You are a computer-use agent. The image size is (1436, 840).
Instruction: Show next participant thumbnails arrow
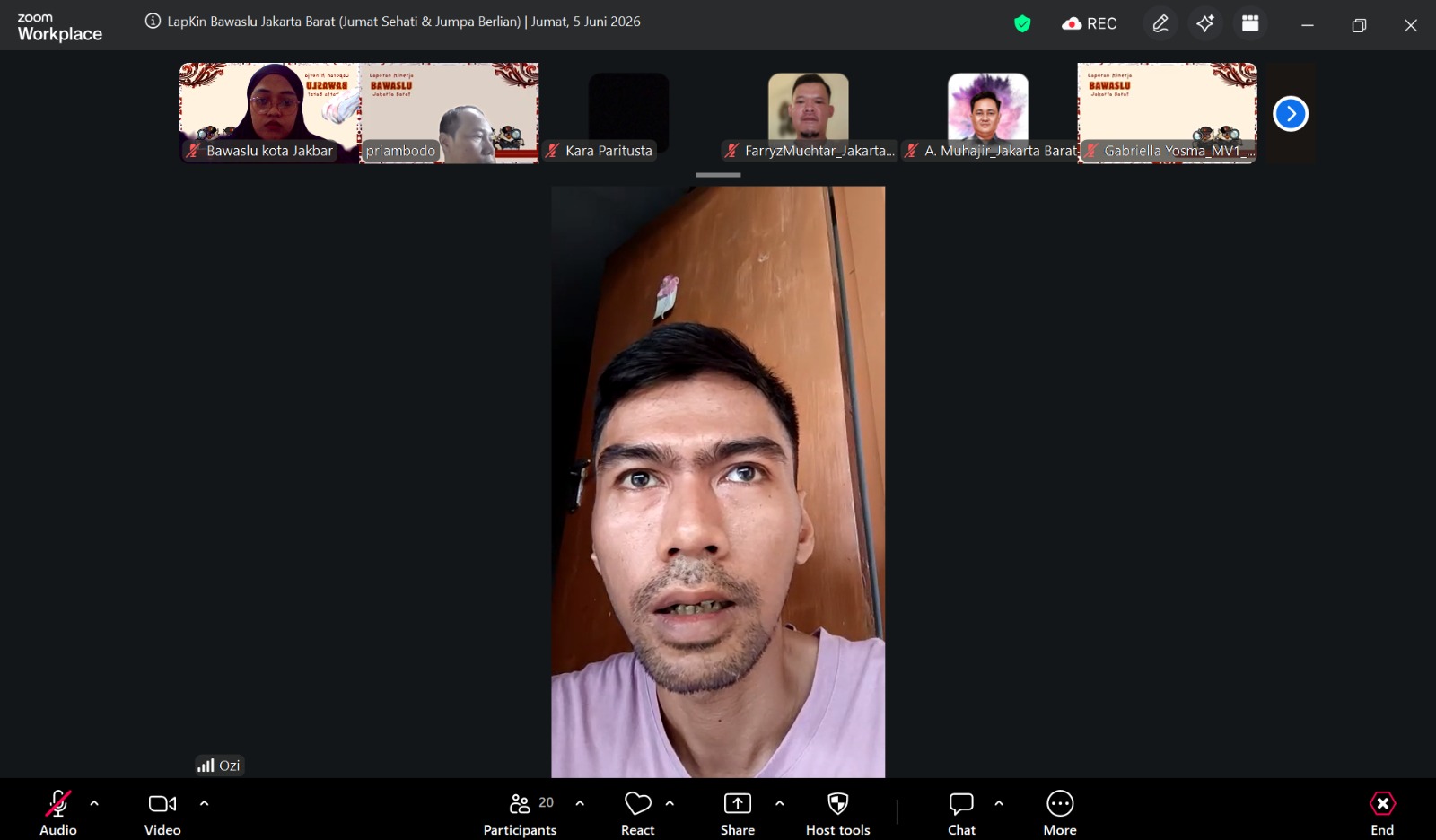pos(1291,114)
